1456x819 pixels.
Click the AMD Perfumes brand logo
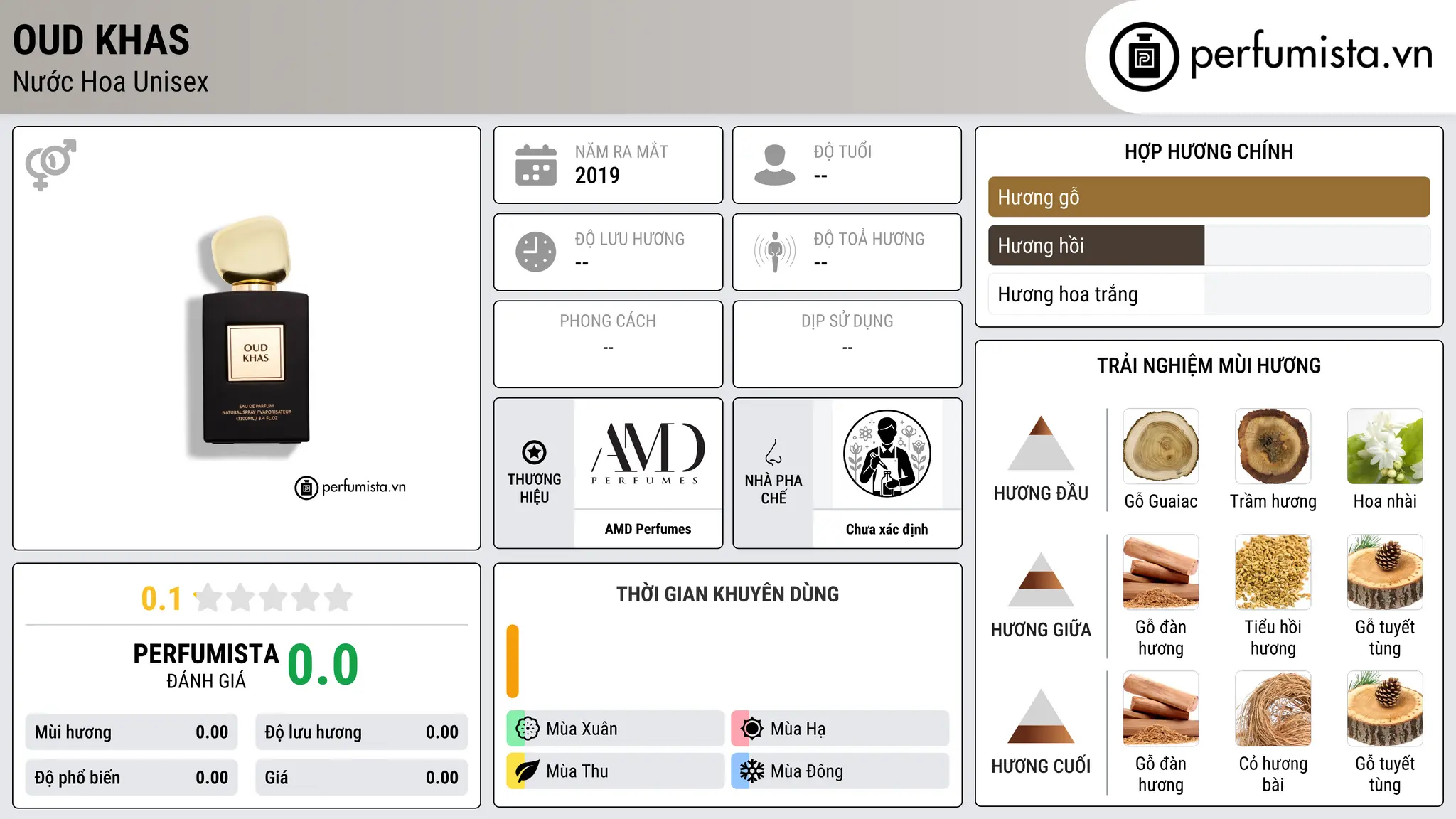(x=648, y=454)
